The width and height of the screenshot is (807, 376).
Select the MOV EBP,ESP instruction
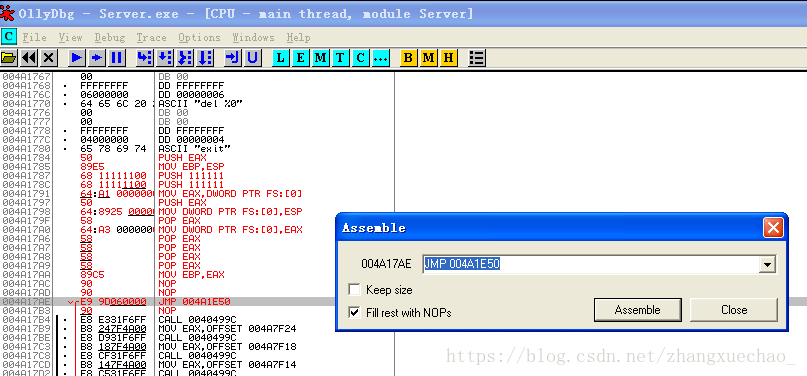(191, 167)
